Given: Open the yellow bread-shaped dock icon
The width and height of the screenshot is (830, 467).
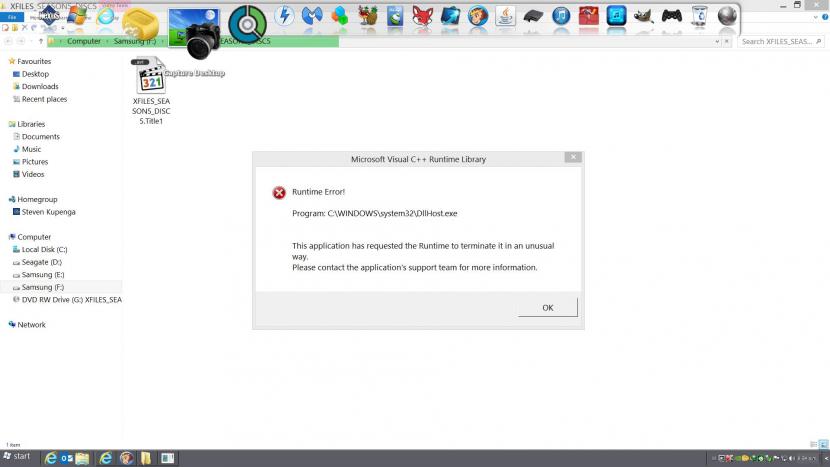Looking at the screenshot, I should [140, 24].
